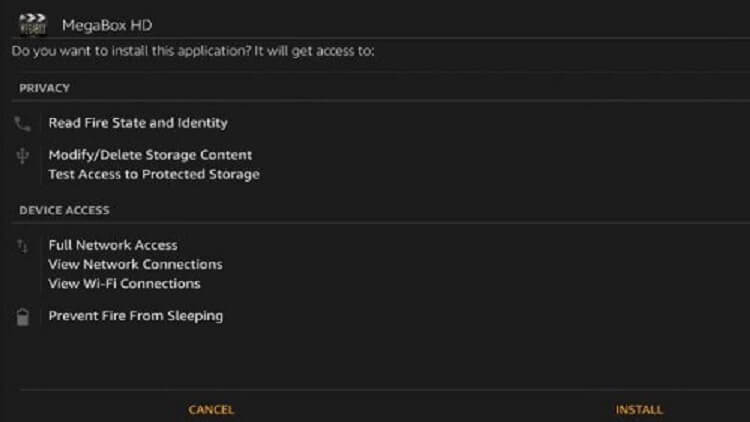Click the battery icon beside Prevent Fire From Sleeping
This screenshot has width=750, height=422.
(22, 317)
